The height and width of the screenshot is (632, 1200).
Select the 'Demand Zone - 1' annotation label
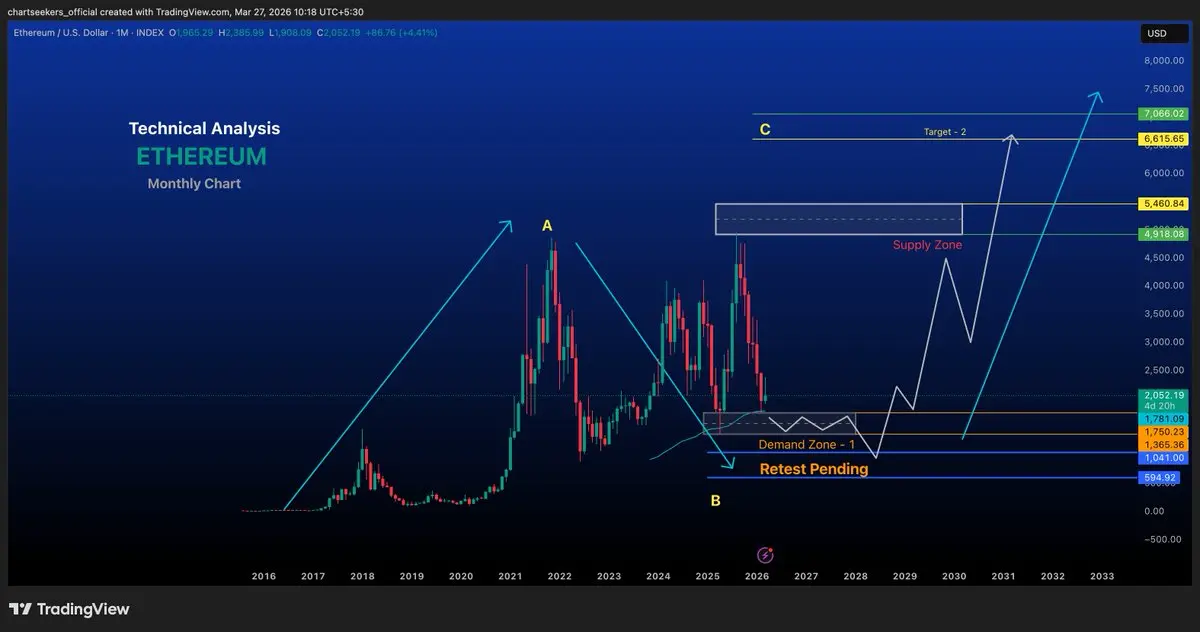[x=807, y=444]
